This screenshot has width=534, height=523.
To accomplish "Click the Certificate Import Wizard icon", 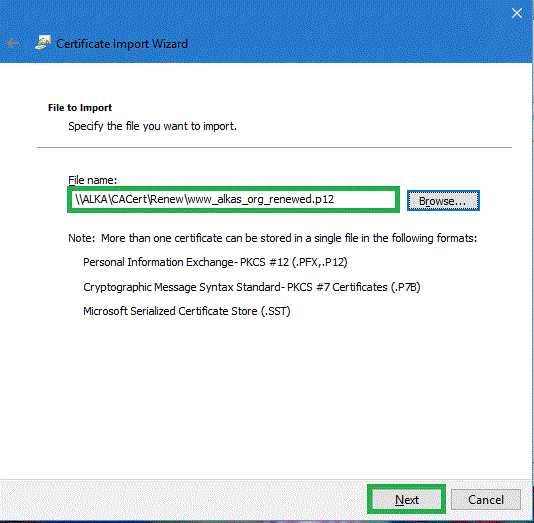I will click(x=43, y=43).
